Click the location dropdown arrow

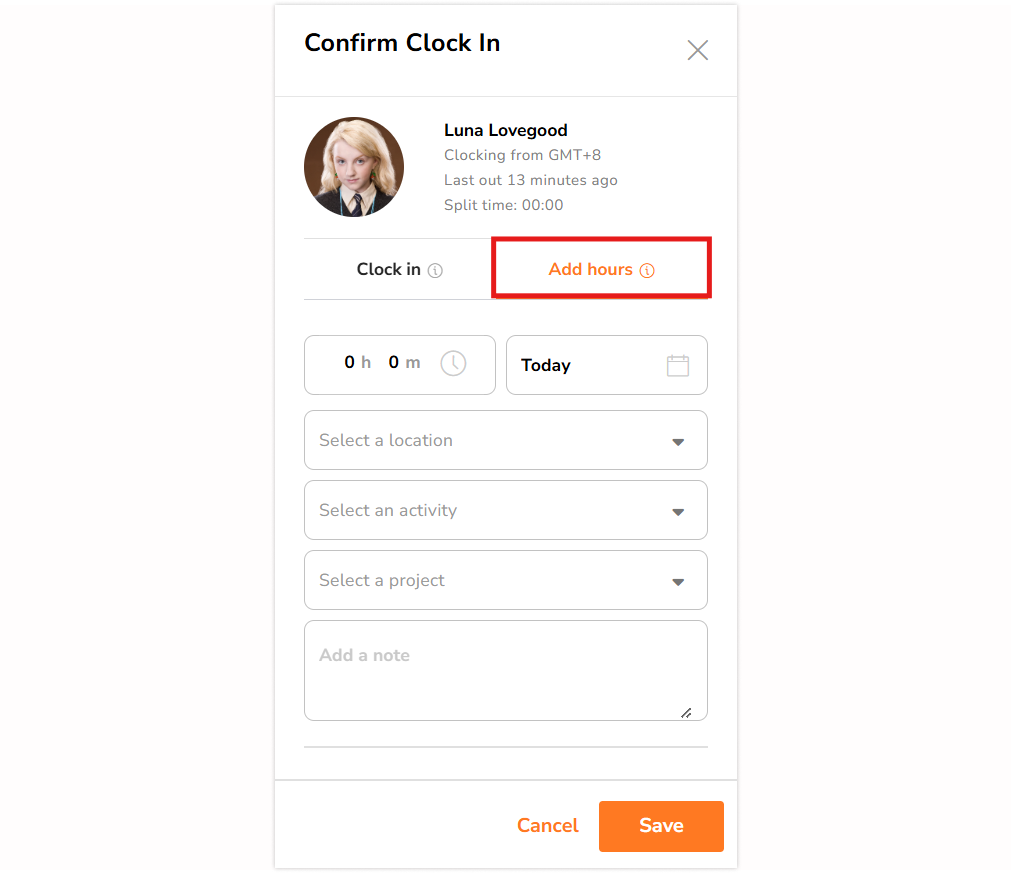click(678, 442)
